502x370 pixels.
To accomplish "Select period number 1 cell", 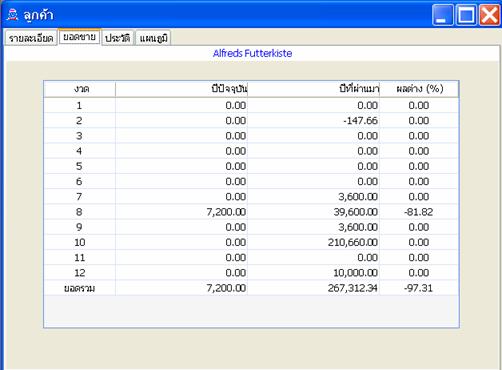I will [80, 106].
